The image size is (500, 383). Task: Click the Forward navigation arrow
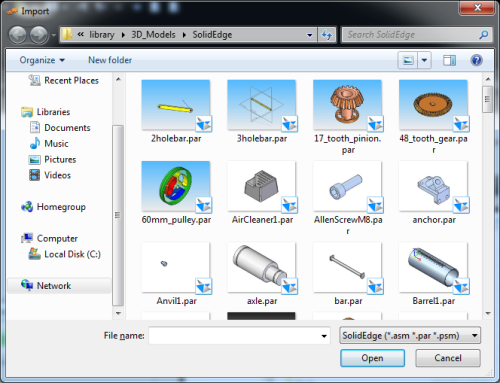39,35
